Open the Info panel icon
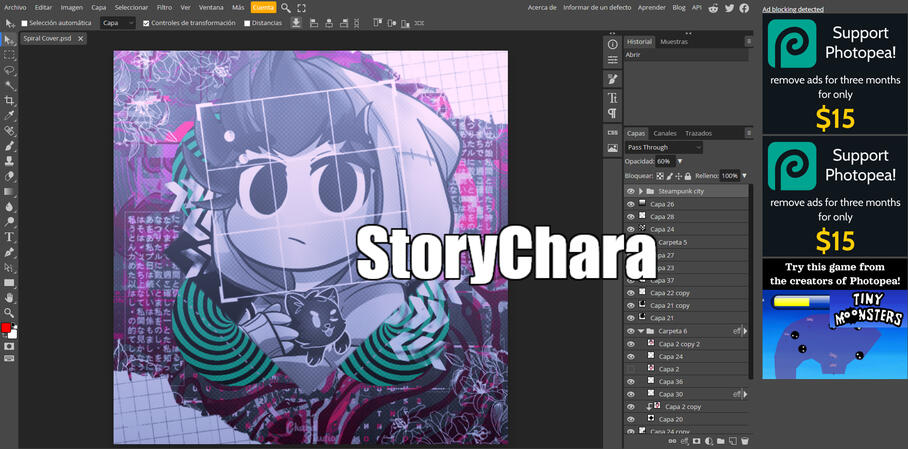The height and width of the screenshot is (449, 908). (x=612, y=44)
